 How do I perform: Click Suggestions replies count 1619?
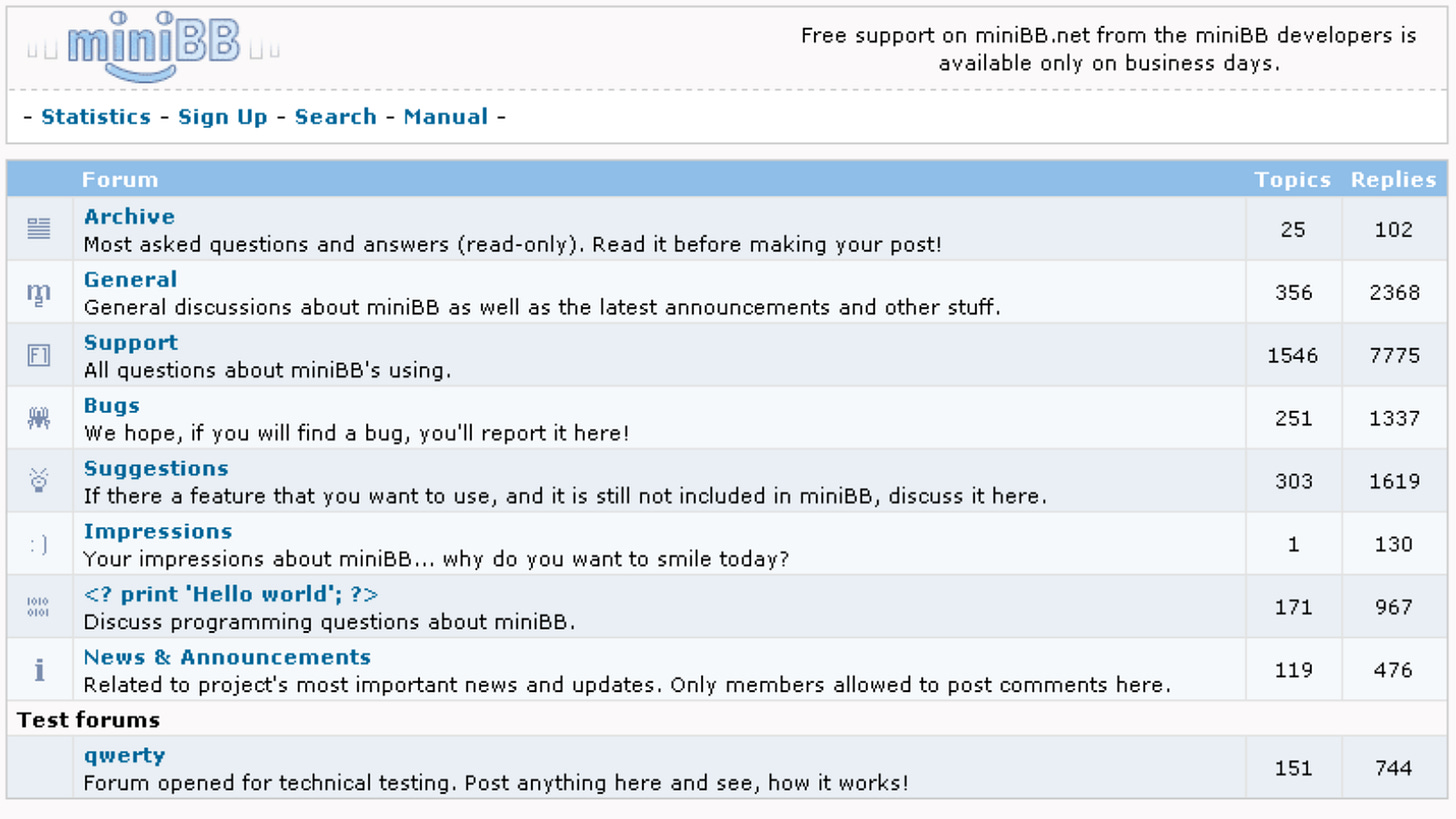pyautogui.click(x=1394, y=481)
